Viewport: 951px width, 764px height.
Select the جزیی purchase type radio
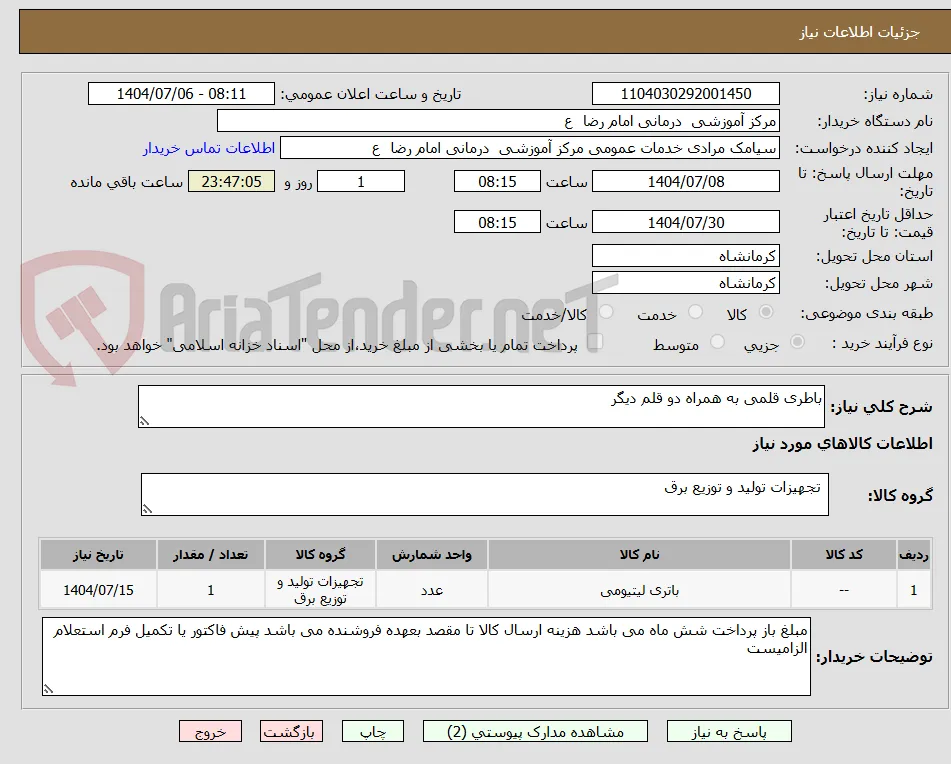click(x=798, y=342)
